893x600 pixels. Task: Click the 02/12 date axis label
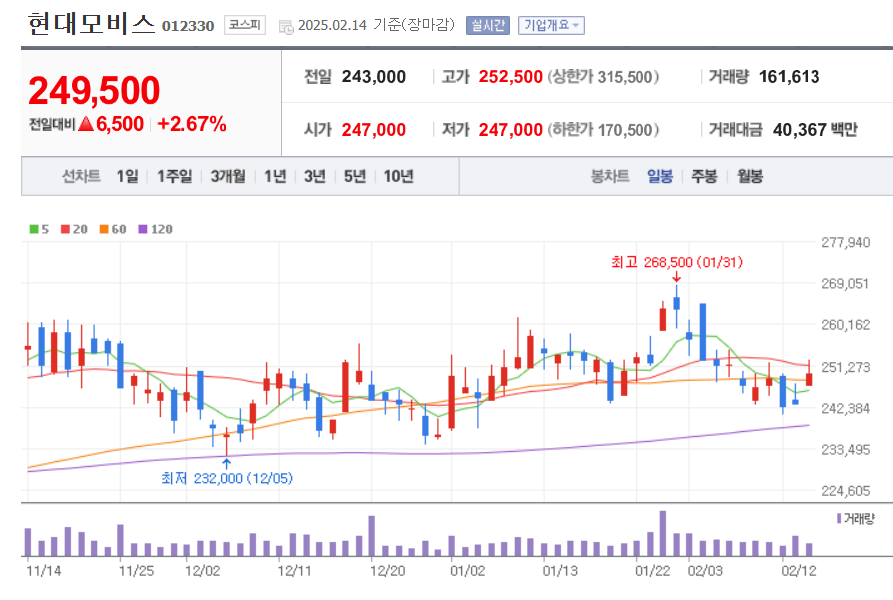point(798,571)
